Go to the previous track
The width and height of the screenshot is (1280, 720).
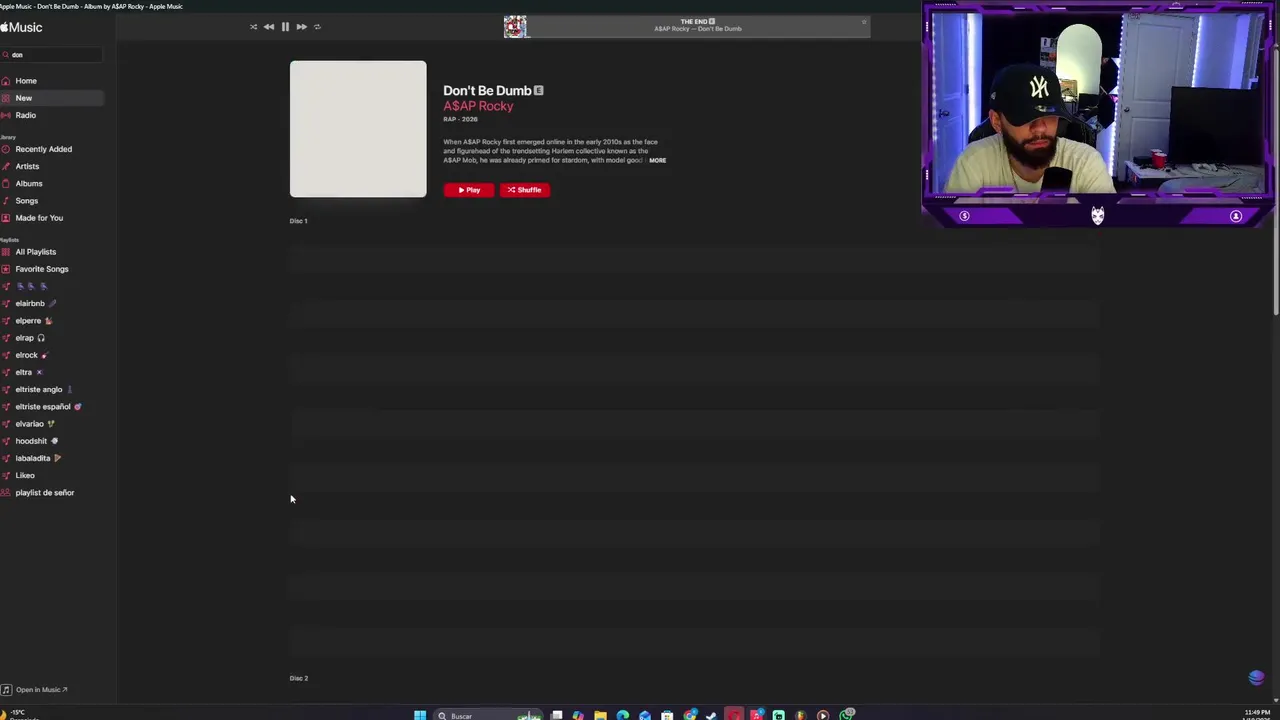pos(269,27)
